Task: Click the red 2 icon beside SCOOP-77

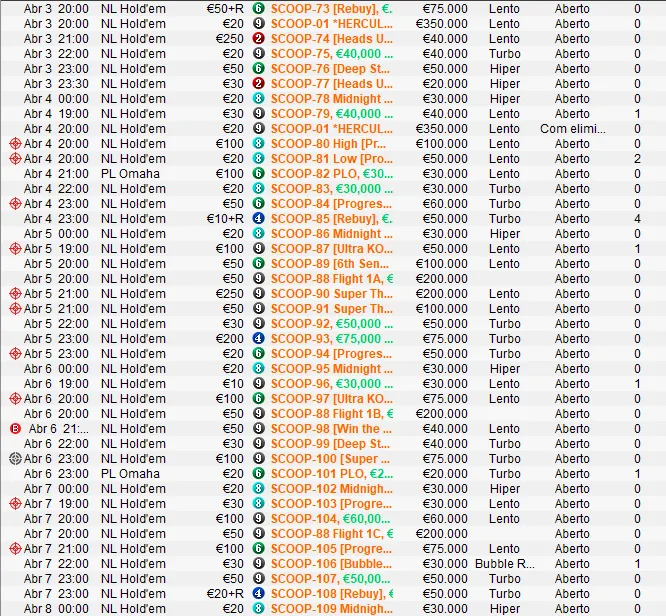Action: (x=259, y=84)
